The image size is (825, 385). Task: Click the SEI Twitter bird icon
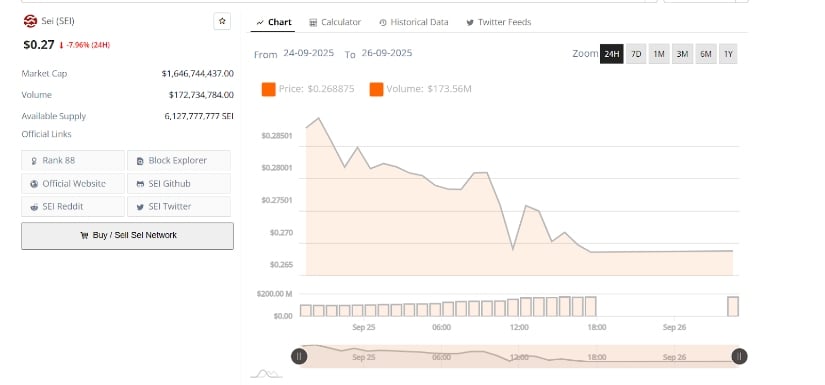pos(140,207)
